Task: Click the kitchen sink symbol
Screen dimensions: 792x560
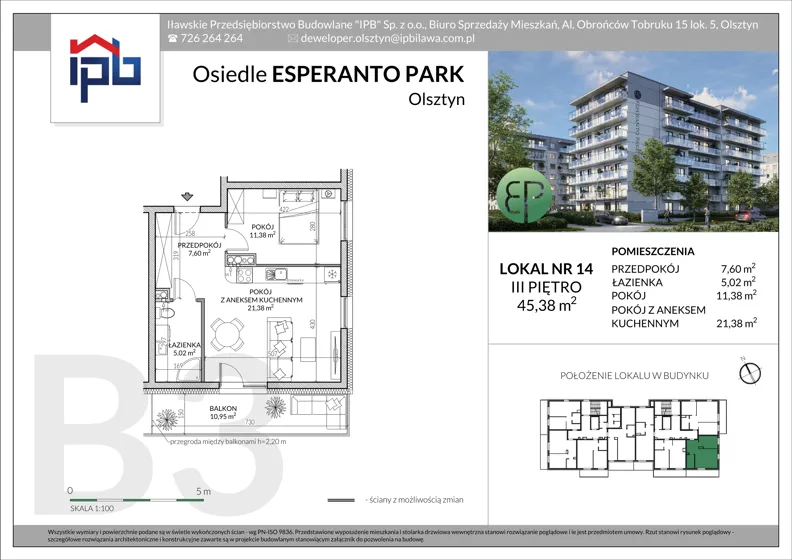Action: click(x=277, y=274)
